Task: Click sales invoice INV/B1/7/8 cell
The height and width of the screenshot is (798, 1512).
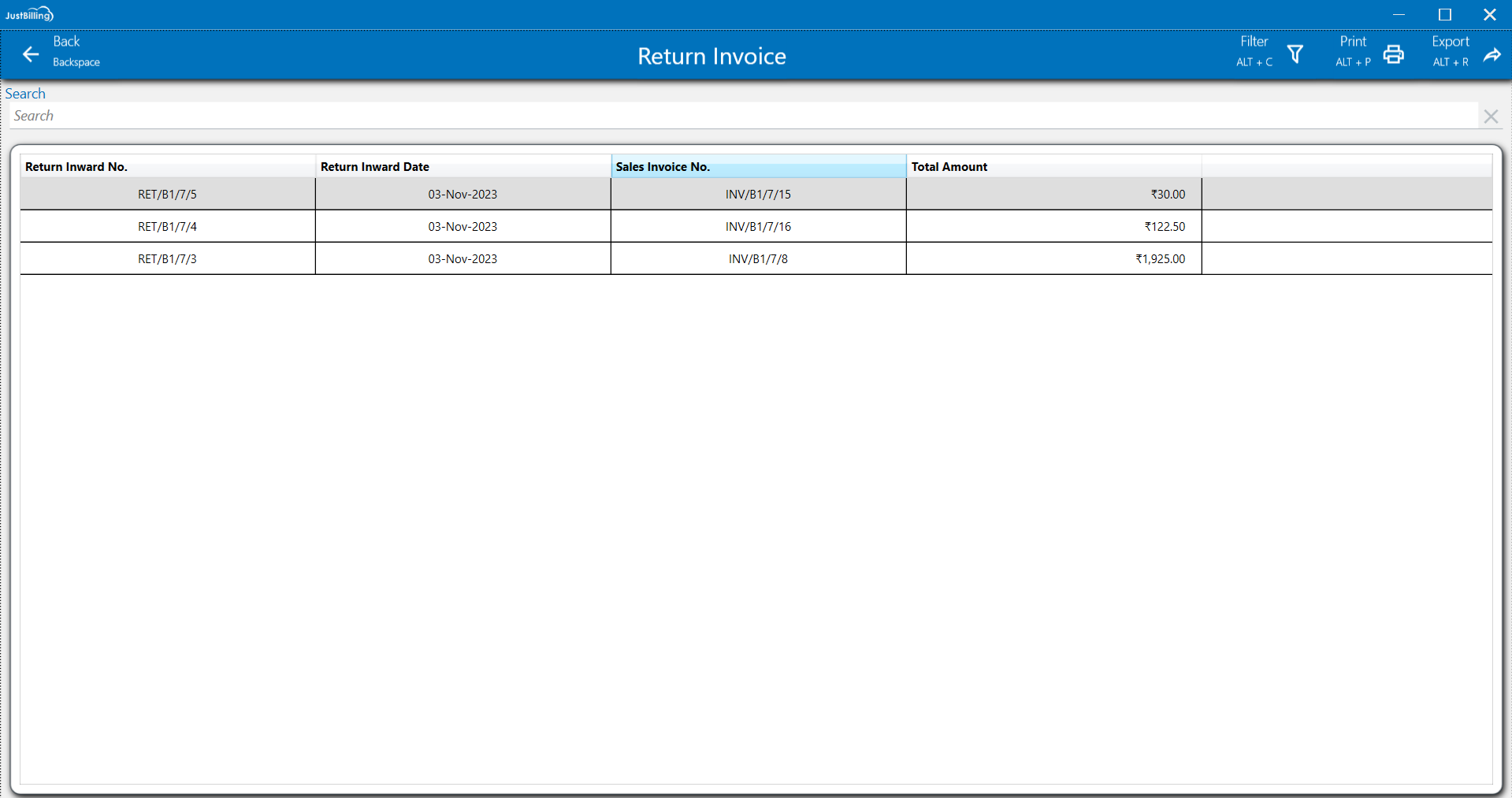Action: tap(758, 259)
